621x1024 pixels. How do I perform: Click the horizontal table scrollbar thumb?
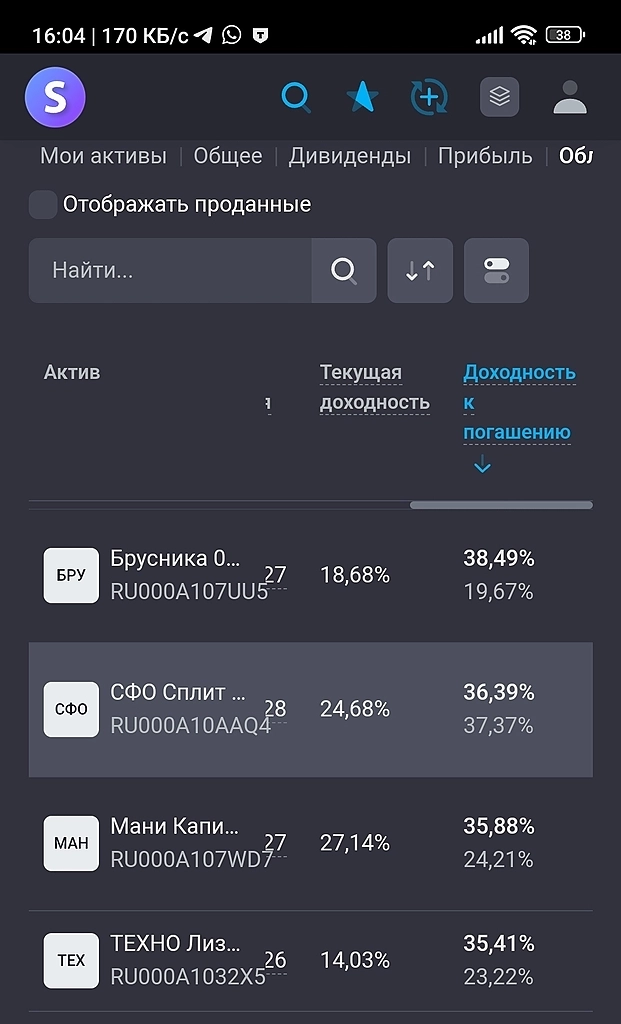point(501,505)
